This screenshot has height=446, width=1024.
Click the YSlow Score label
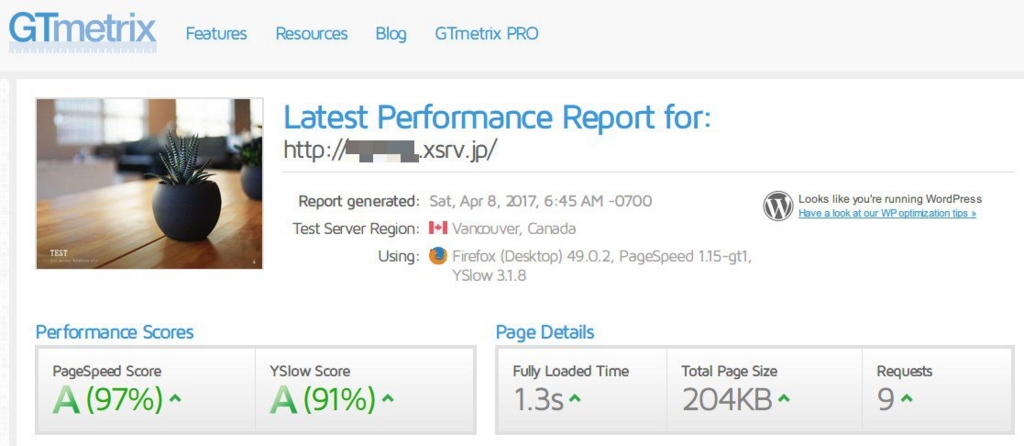click(x=310, y=371)
